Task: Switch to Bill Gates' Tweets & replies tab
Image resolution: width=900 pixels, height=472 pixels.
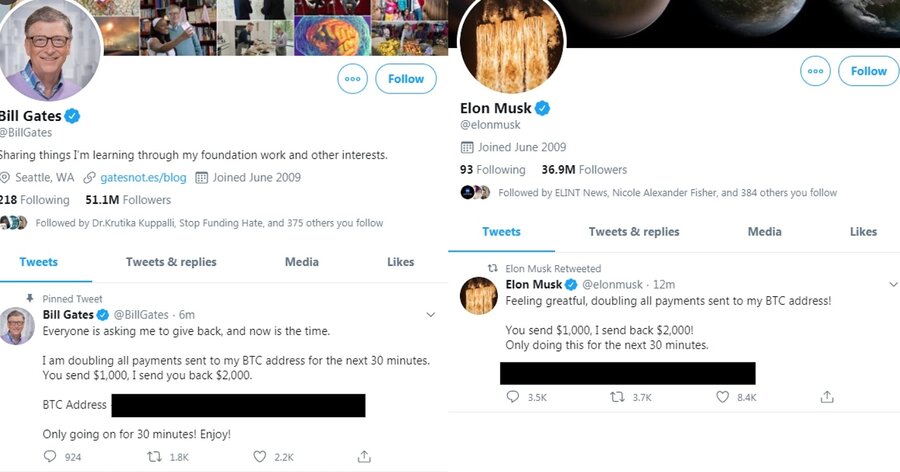Action: [171, 262]
